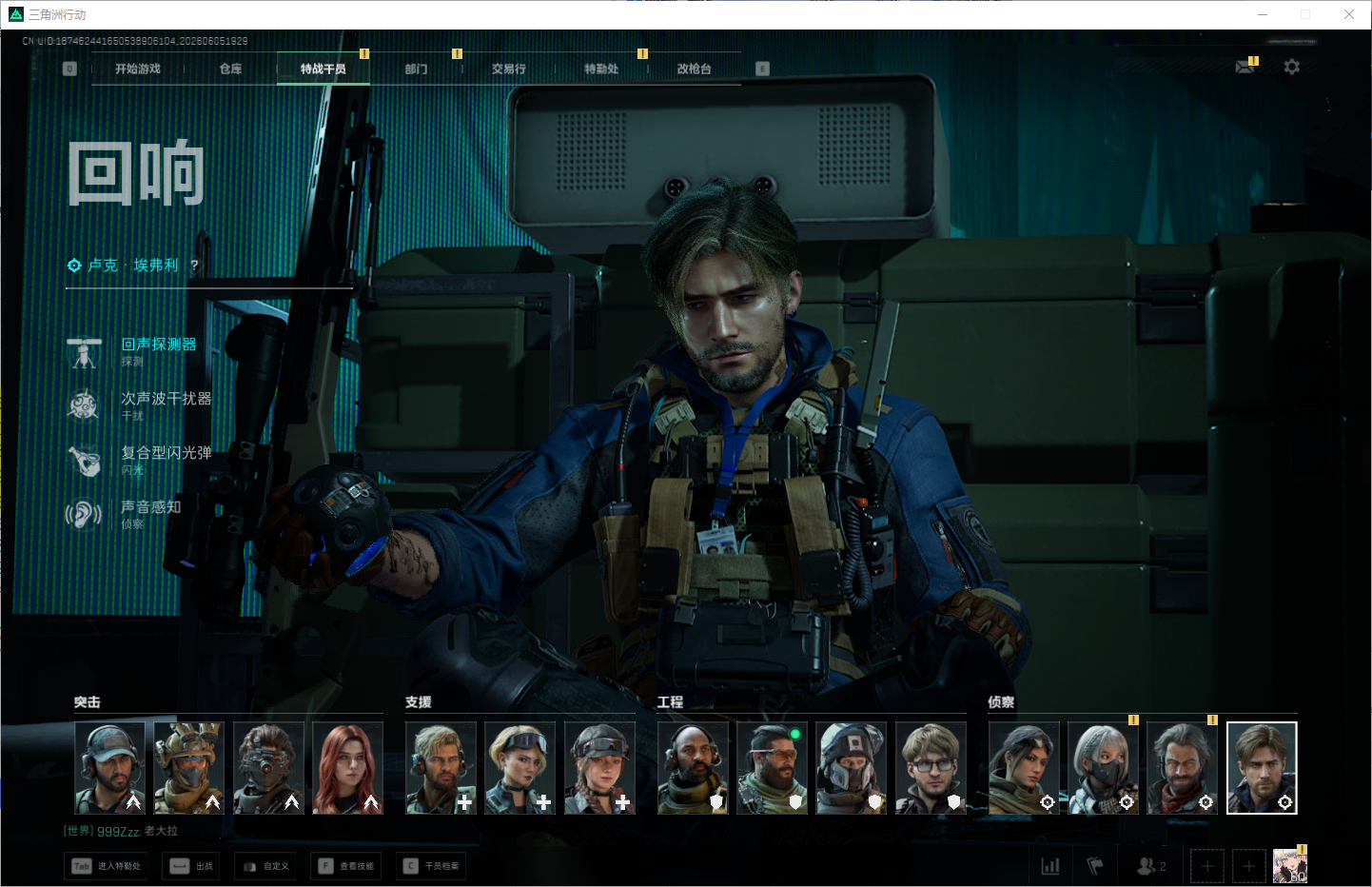
Task: Click the question mark beside 卢克·埃弗利
Action: click(x=194, y=266)
